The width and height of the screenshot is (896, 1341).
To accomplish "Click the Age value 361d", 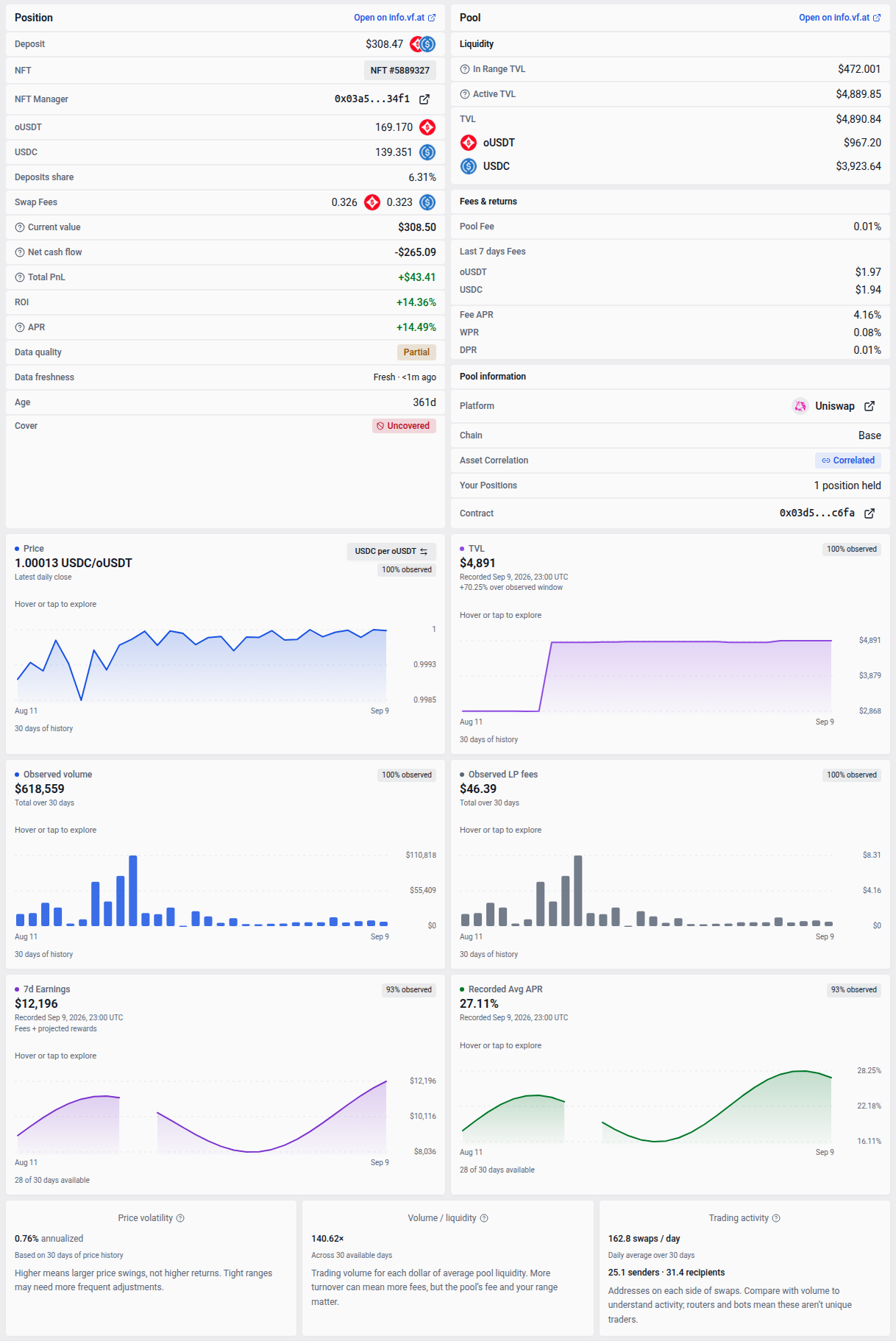I will click(x=424, y=402).
